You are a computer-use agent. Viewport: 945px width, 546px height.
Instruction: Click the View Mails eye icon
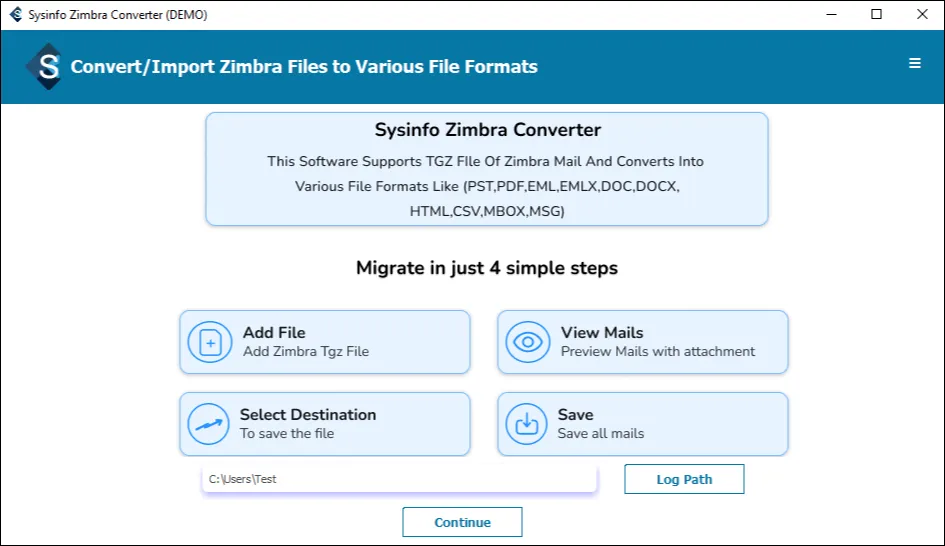525,342
